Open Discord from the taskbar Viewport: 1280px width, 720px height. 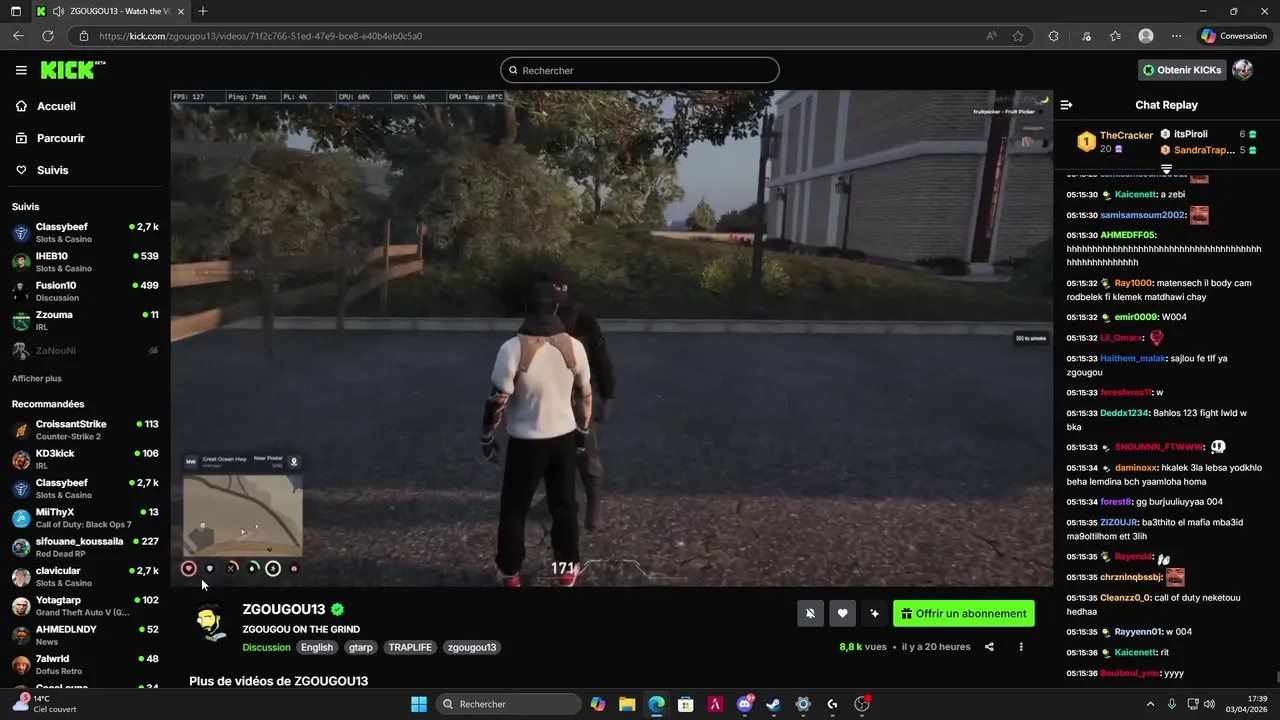[x=744, y=704]
